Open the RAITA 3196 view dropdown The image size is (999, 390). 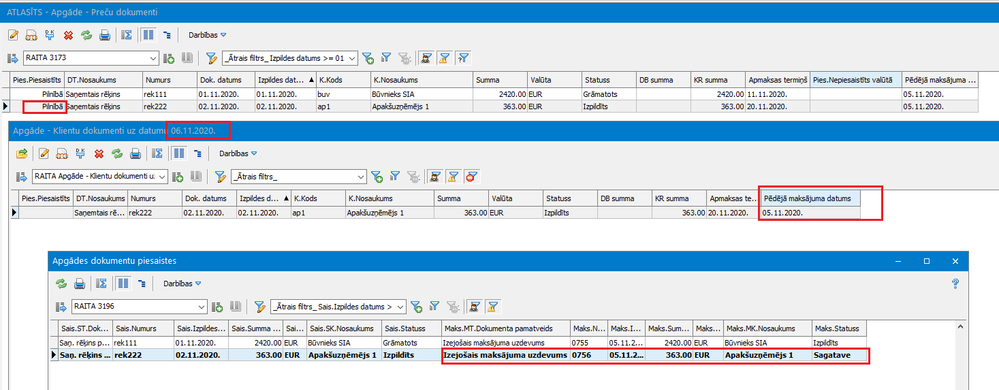pyautogui.click(x=202, y=307)
